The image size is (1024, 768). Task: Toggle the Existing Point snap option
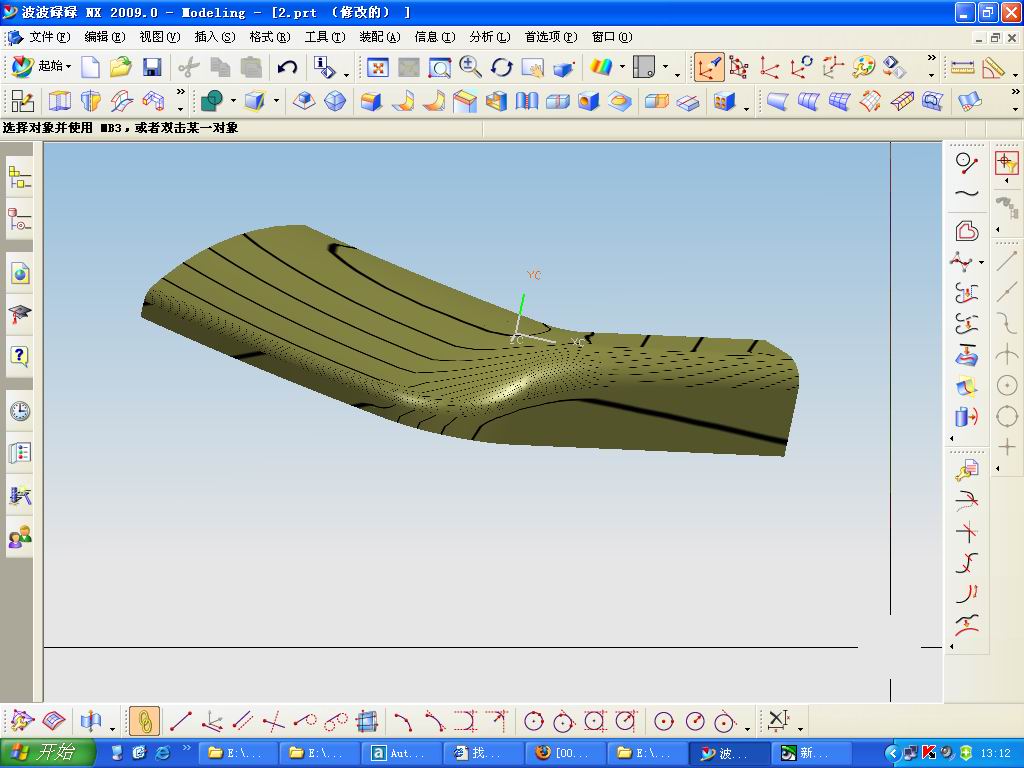(x=1006, y=447)
